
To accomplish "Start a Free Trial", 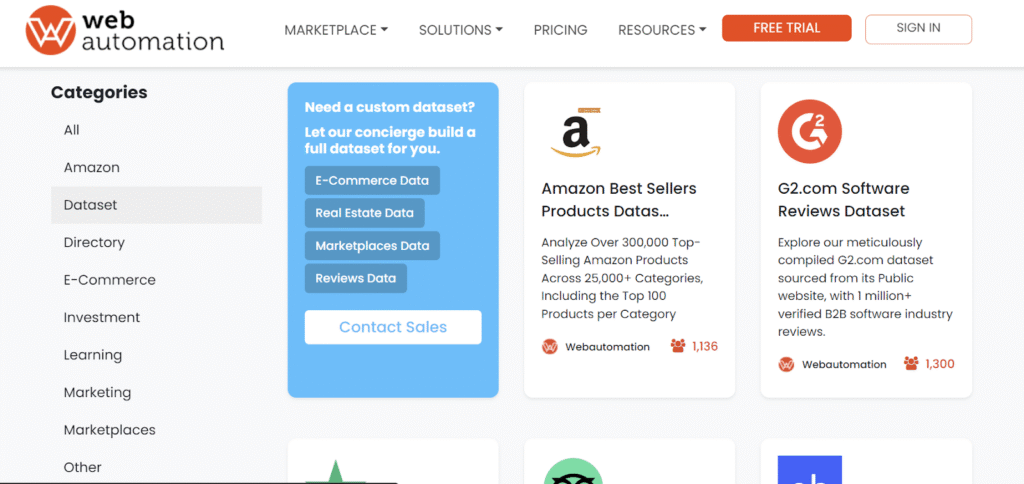I will coord(786,28).
